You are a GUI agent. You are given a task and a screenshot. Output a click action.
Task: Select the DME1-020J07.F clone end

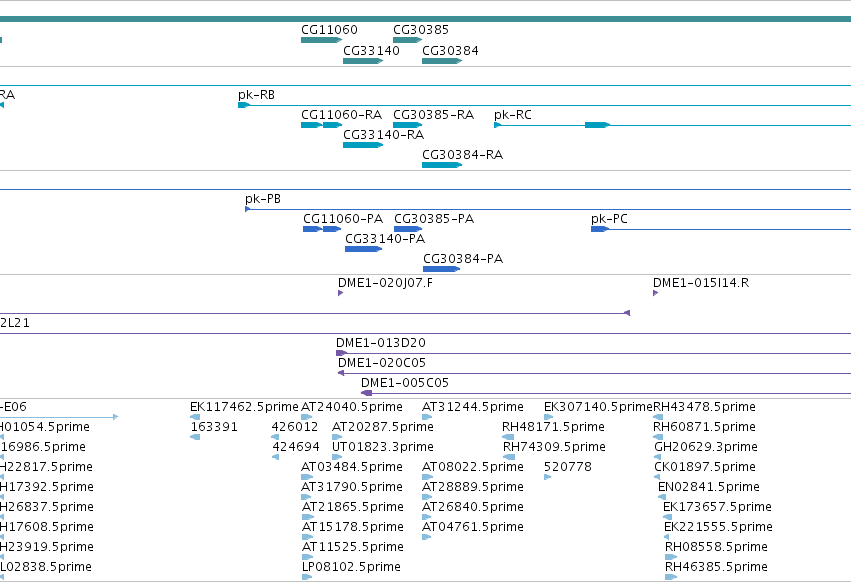pyautogui.click(x=340, y=293)
